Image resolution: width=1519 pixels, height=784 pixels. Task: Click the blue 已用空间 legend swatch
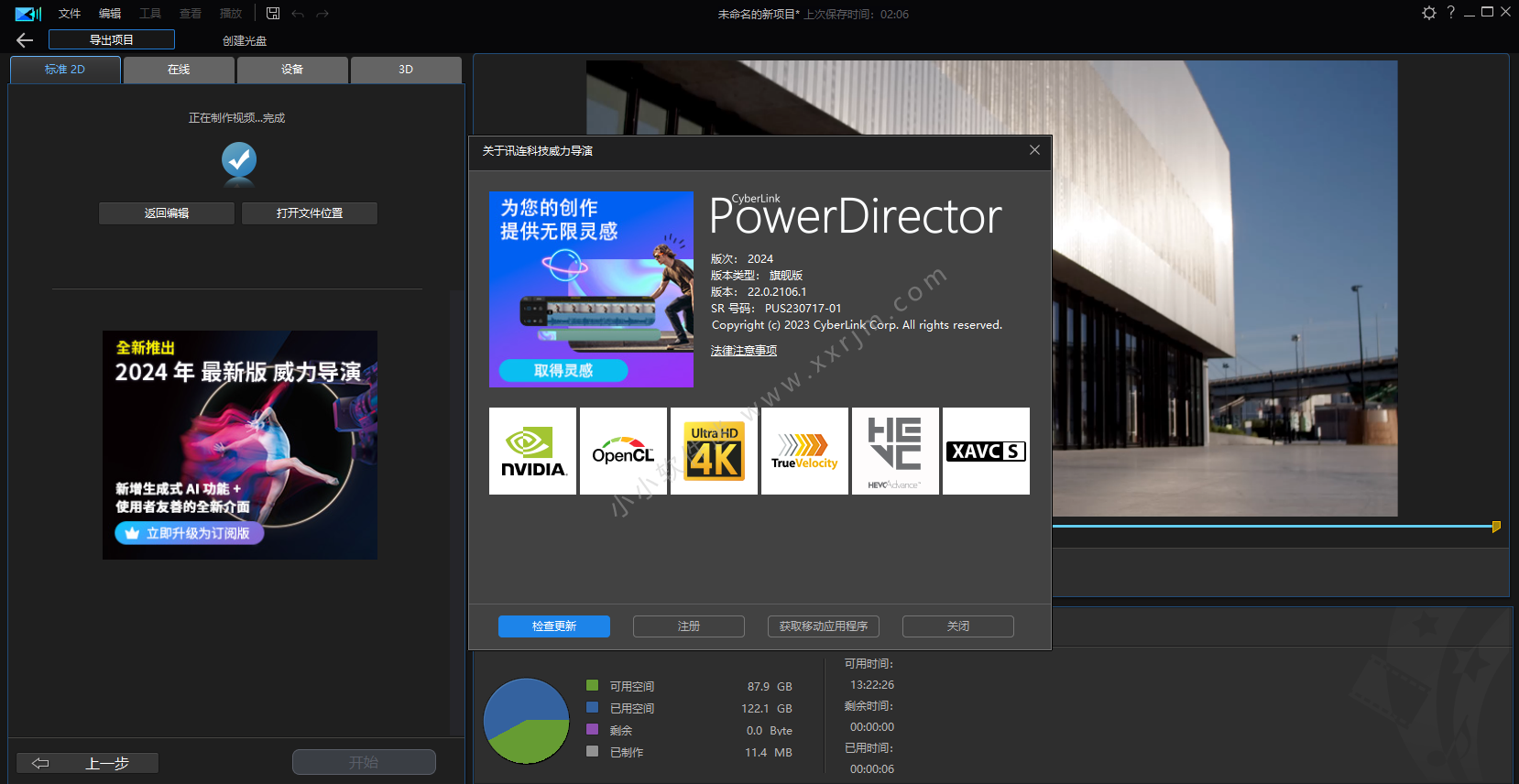point(592,707)
